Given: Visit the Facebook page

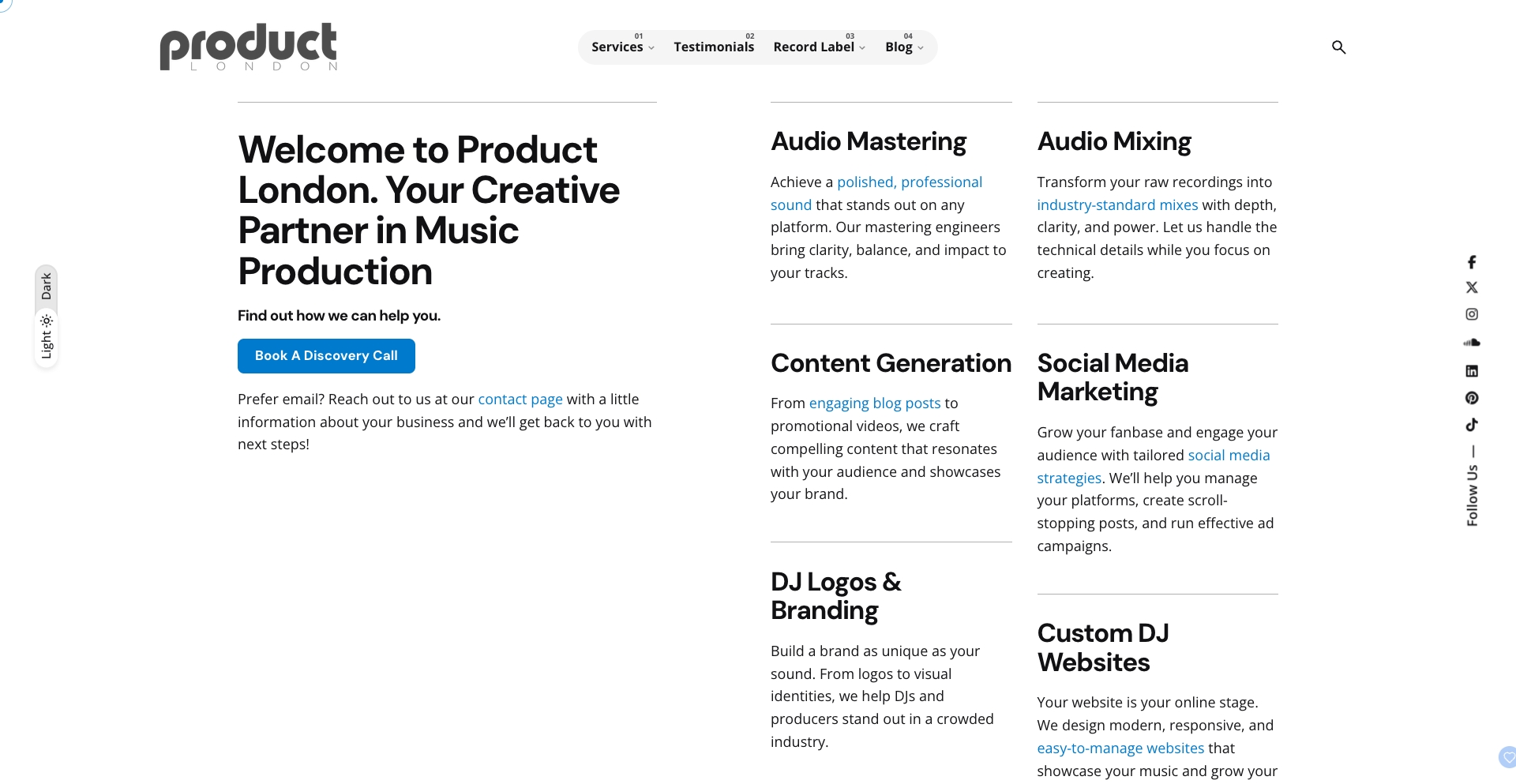Looking at the screenshot, I should click(1472, 261).
